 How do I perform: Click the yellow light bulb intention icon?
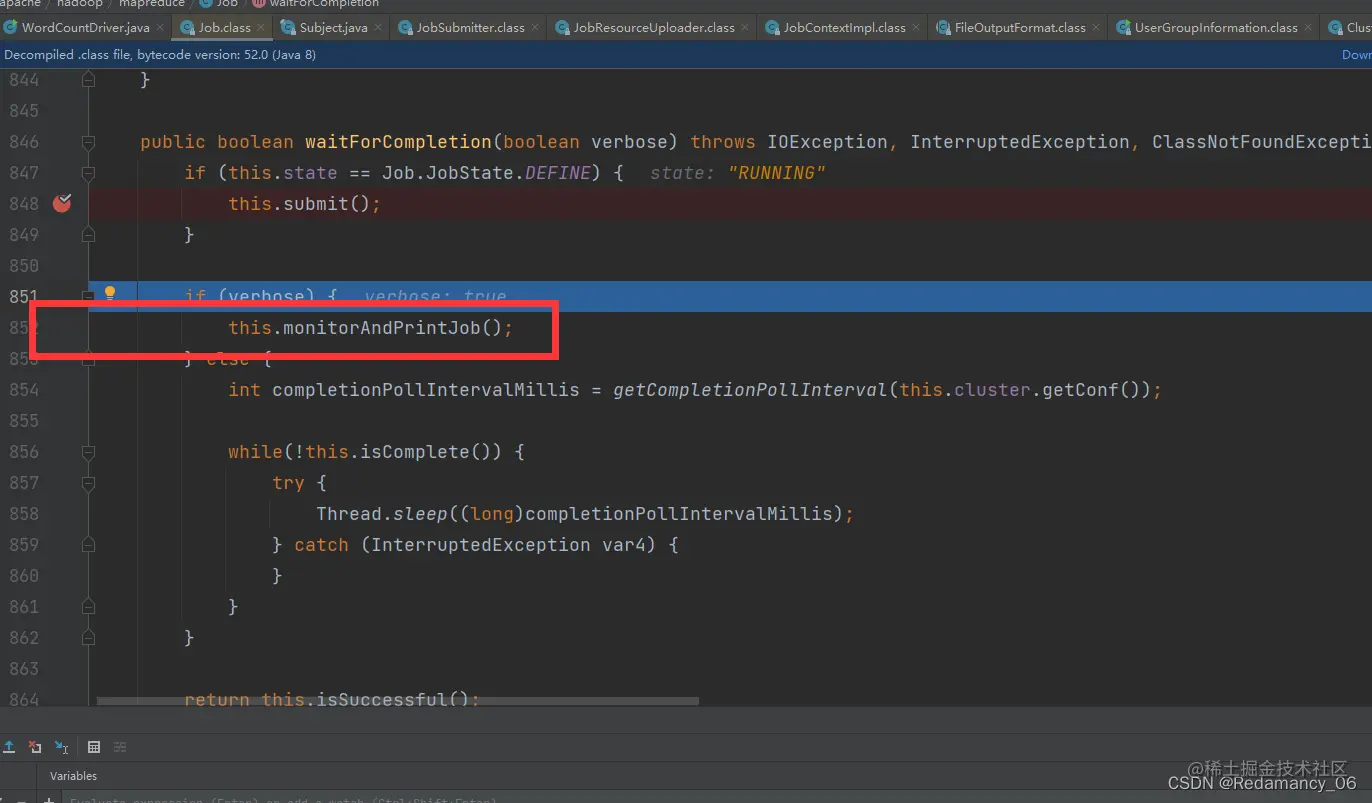coord(110,293)
